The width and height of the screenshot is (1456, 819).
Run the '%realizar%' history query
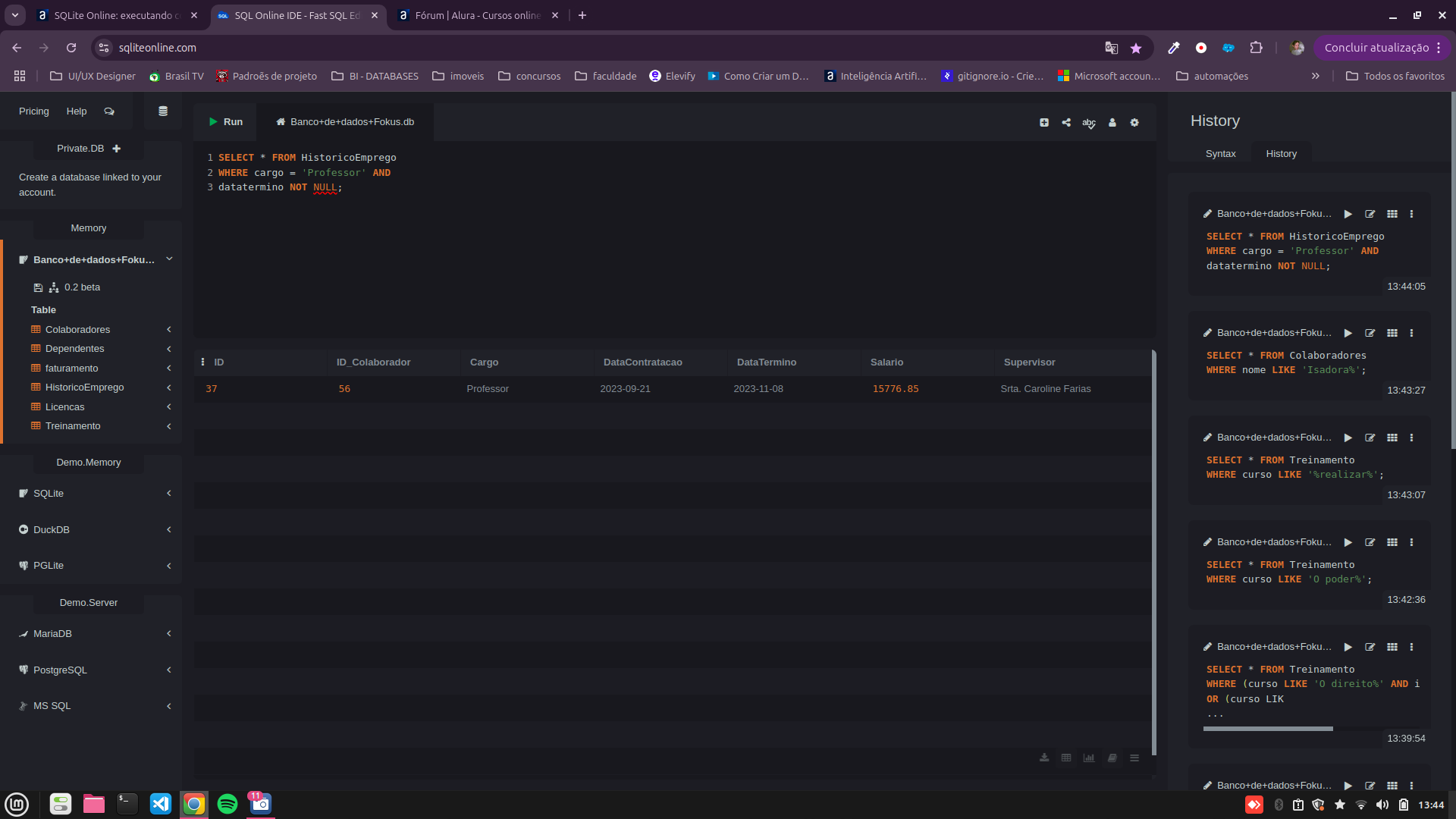[1348, 438]
